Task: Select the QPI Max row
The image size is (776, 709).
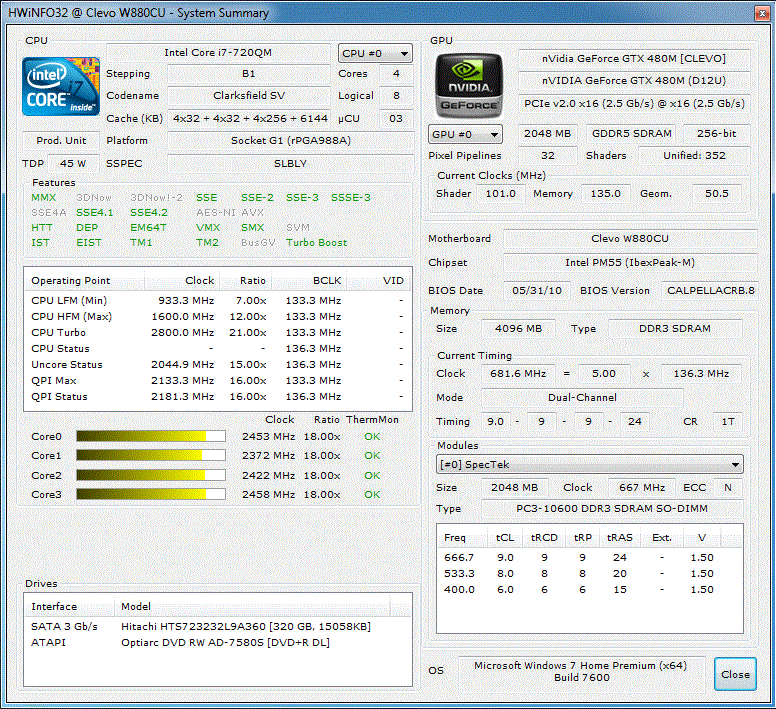Action: [218, 380]
